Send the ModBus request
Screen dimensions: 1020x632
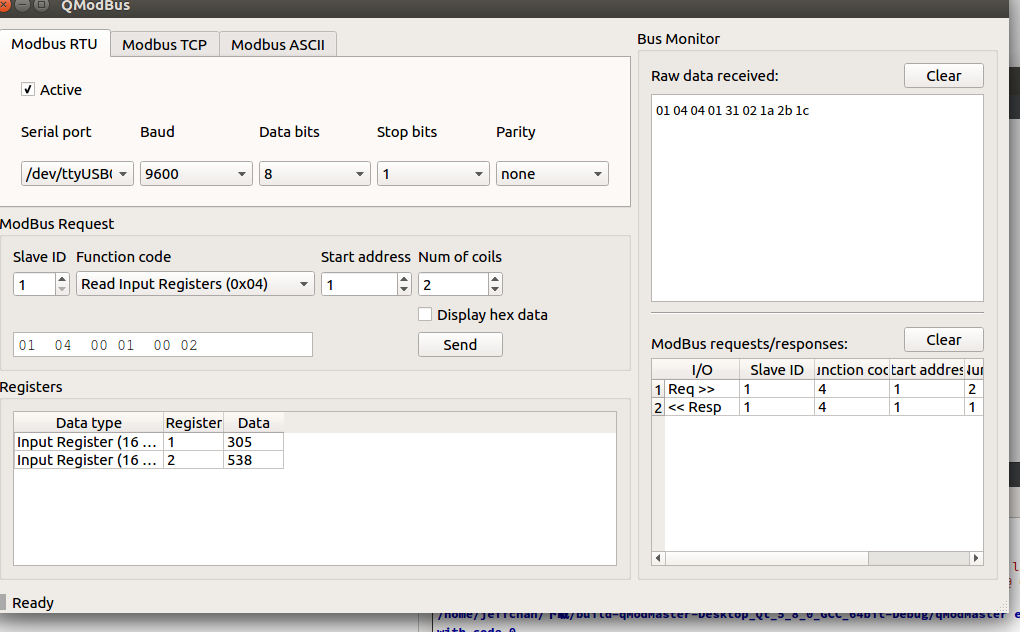point(460,345)
